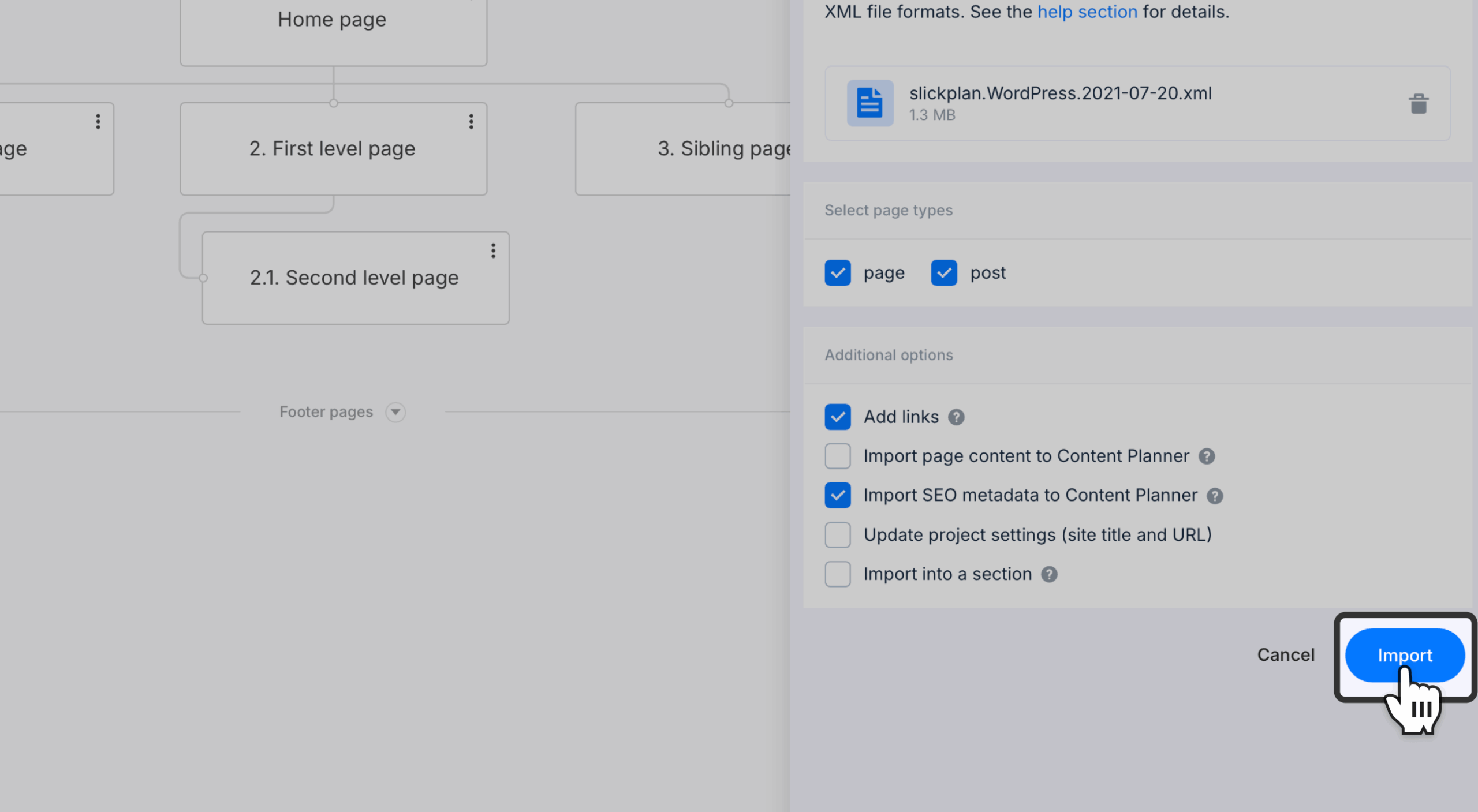Select the 2. First level page card
Image resolution: width=1478 pixels, height=812 pixels.
click(333, 149)
